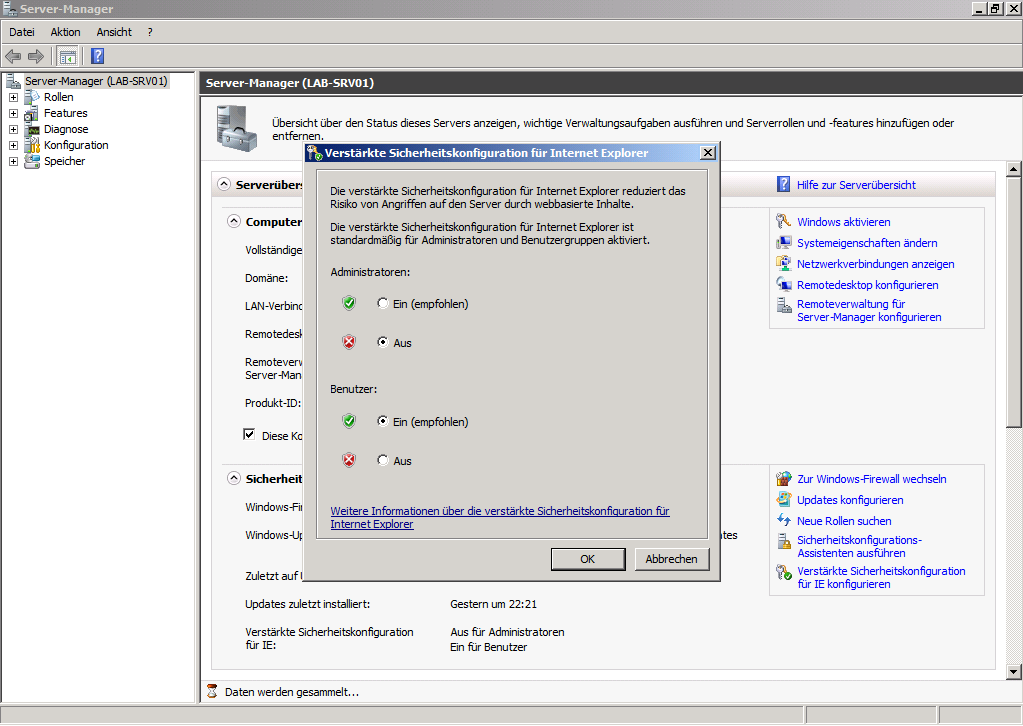Open the Ansicht menu

(x=114, y=32)
